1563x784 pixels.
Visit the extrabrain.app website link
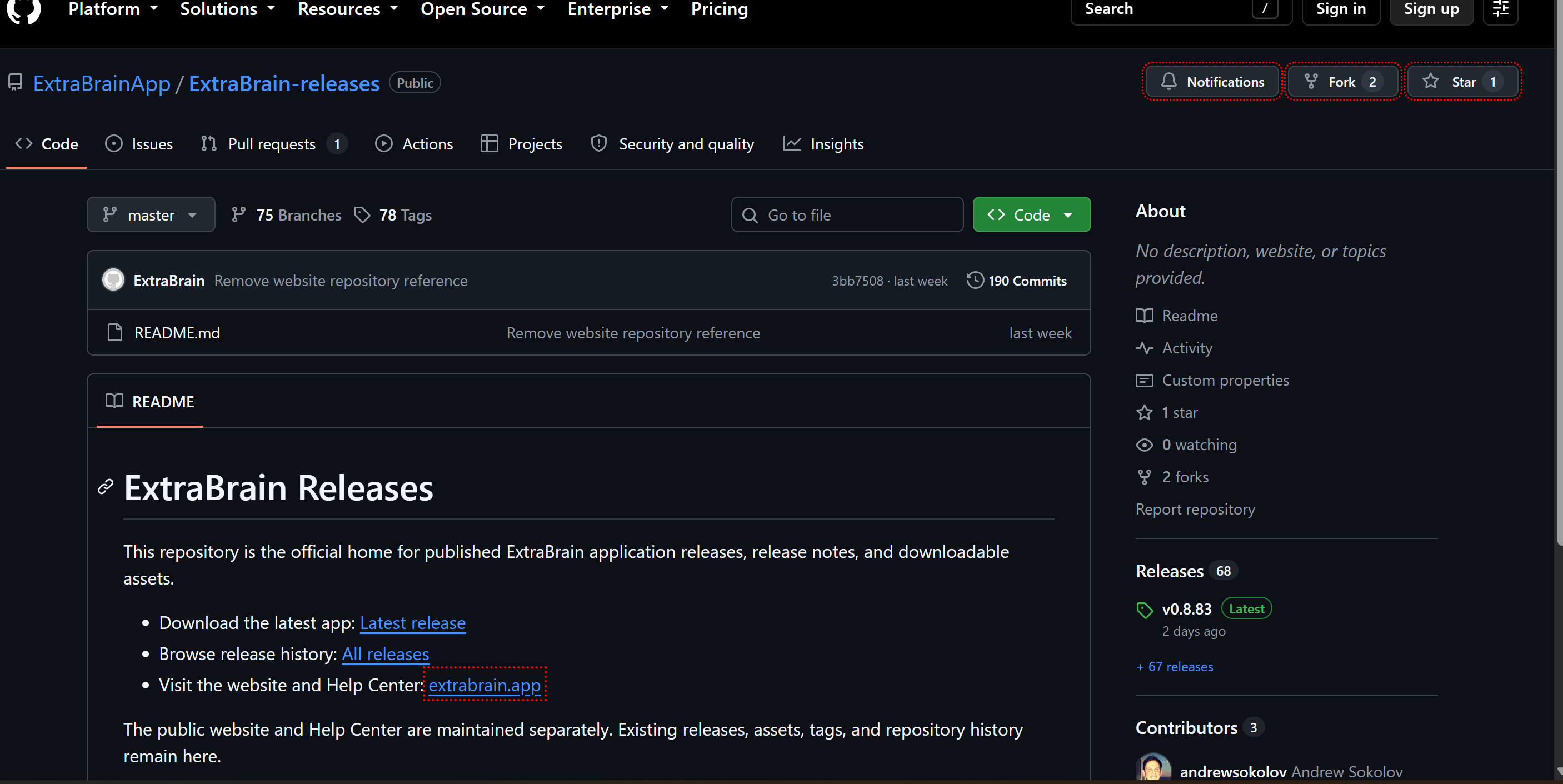pyautogui.click(x=484, y=685)
